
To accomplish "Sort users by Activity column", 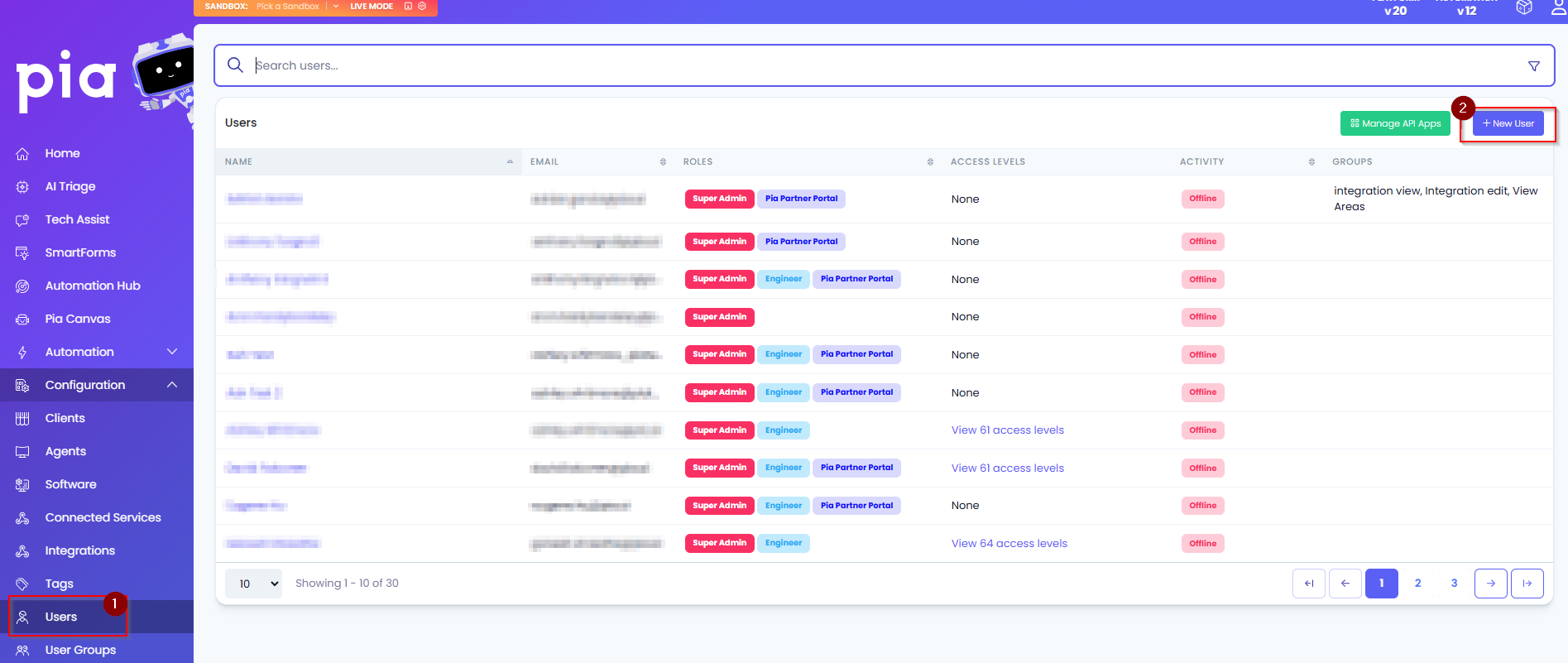I will pos(1311,162).
